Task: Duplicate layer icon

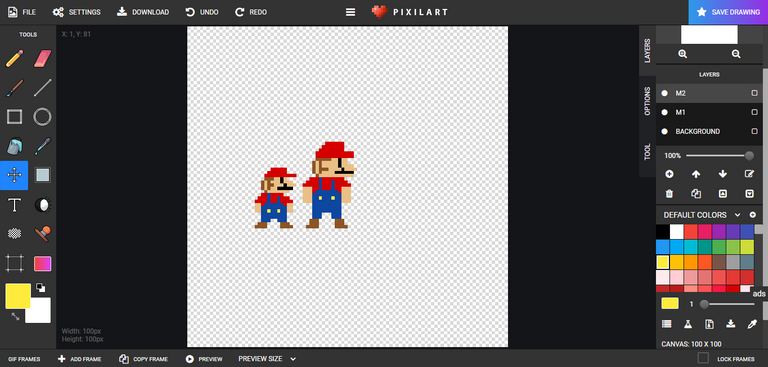Action: [x=696, y=194]
